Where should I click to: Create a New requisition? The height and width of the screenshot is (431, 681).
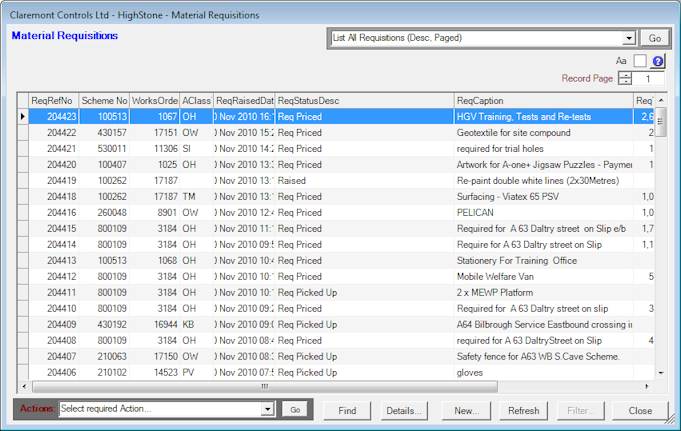[466, 410]
